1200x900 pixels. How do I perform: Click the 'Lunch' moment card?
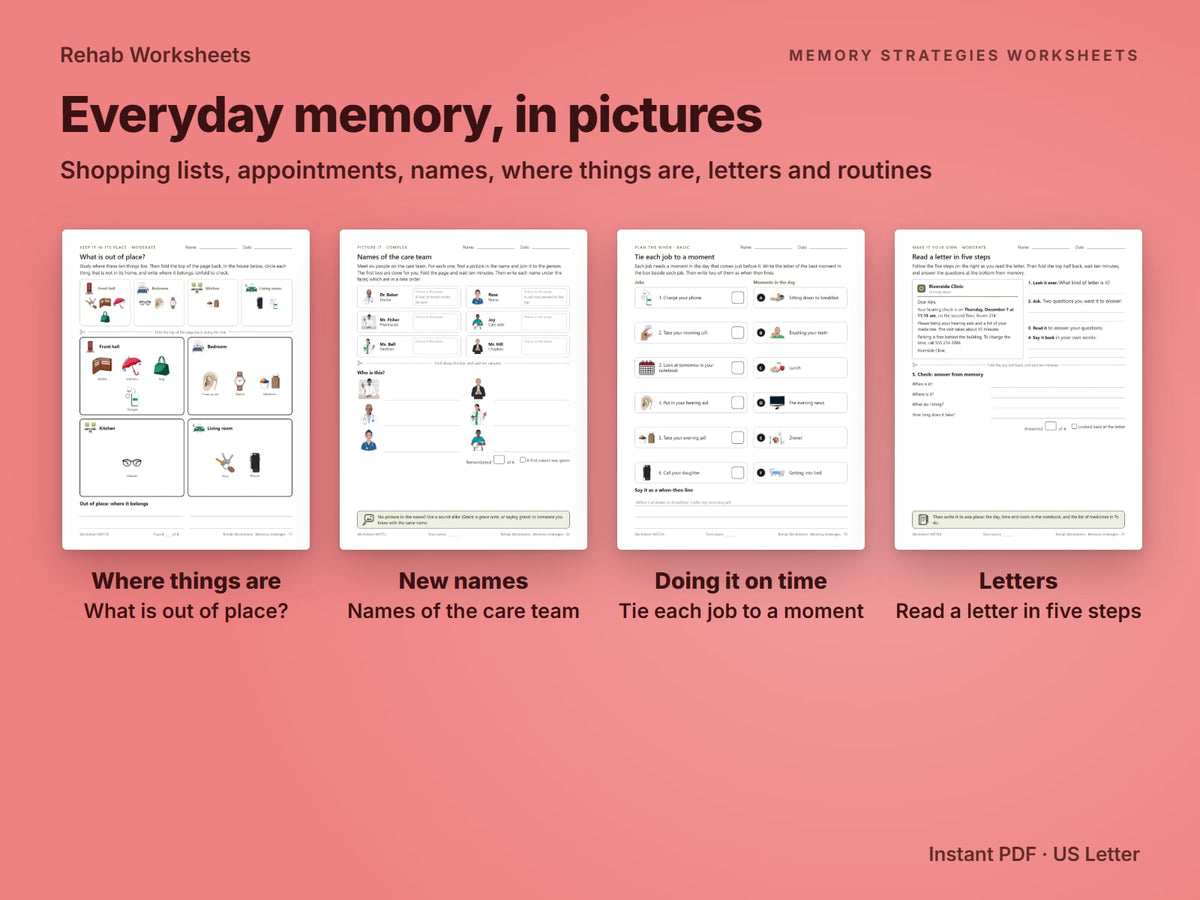point(800,368)
